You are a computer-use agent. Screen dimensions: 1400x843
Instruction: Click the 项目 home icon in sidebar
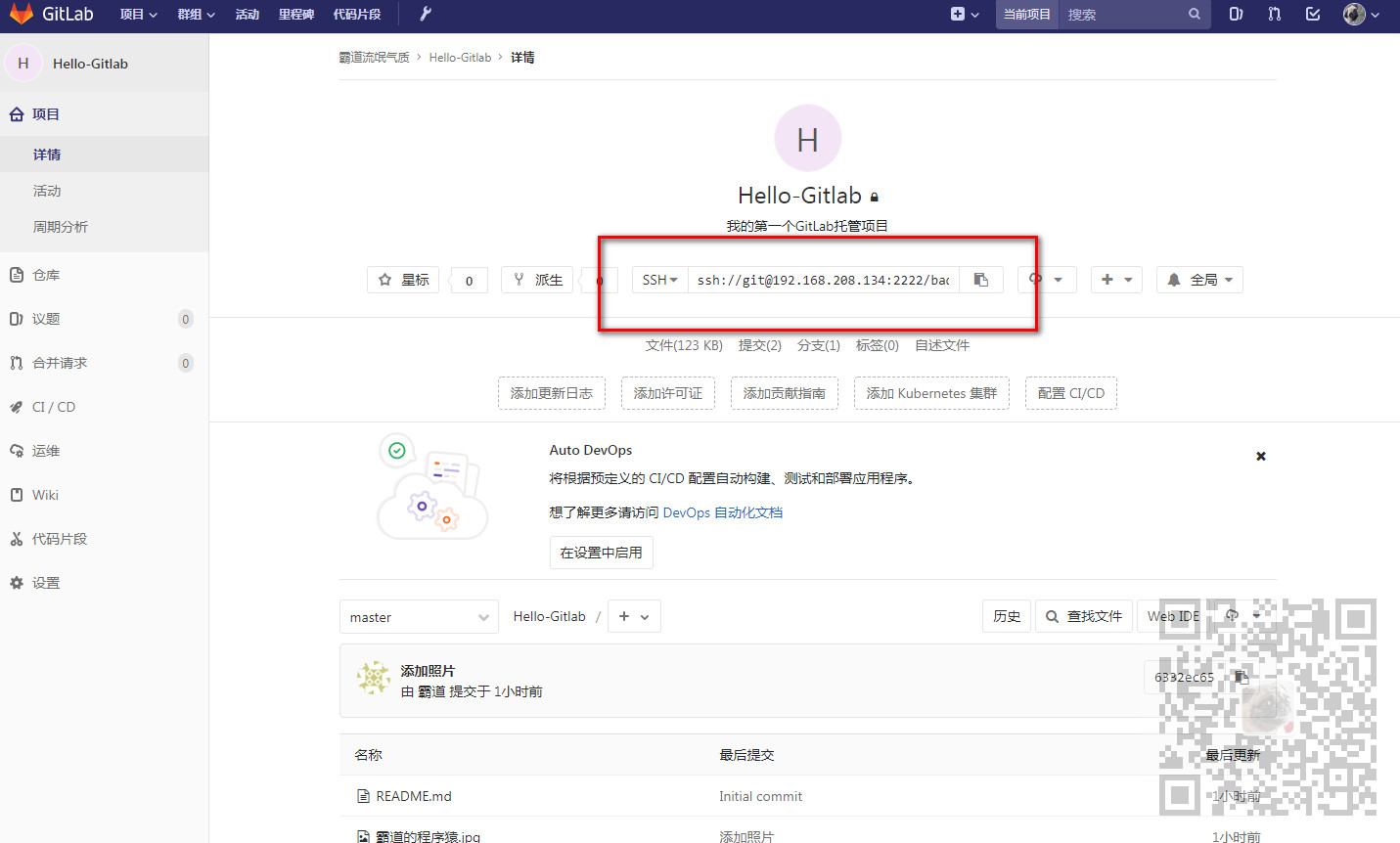[17, 114]
